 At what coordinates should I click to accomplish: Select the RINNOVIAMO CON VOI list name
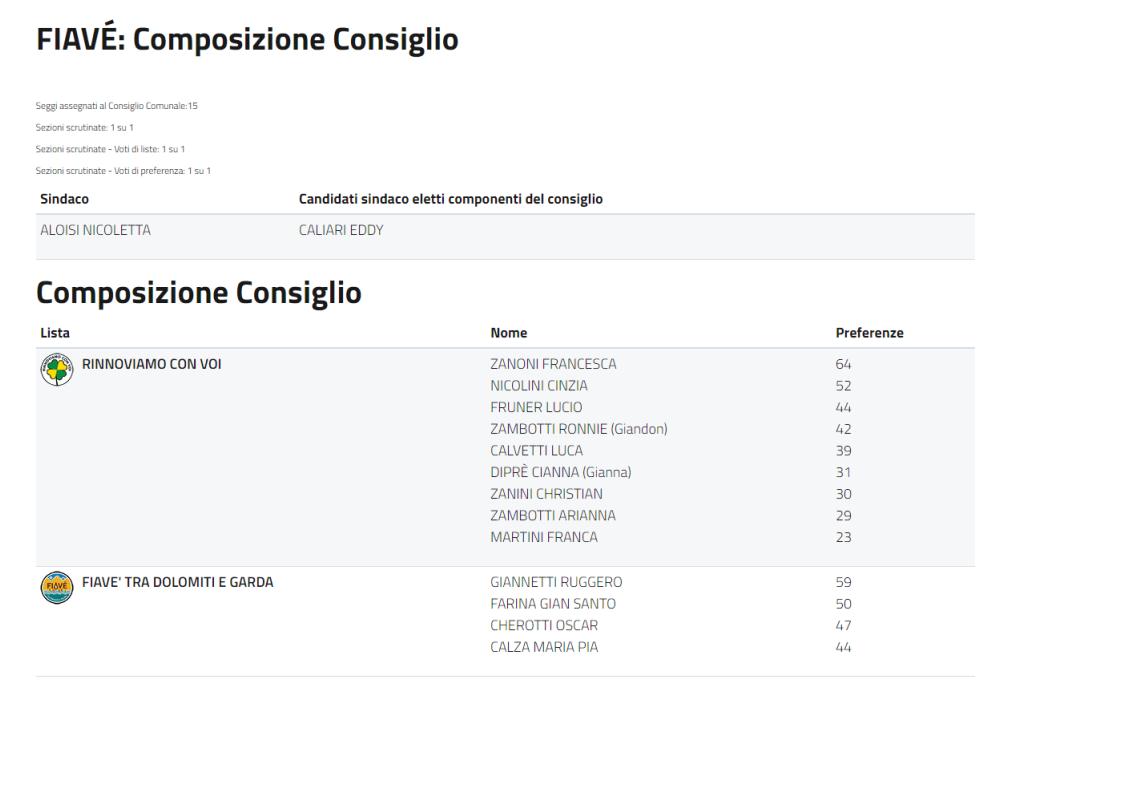151,364
